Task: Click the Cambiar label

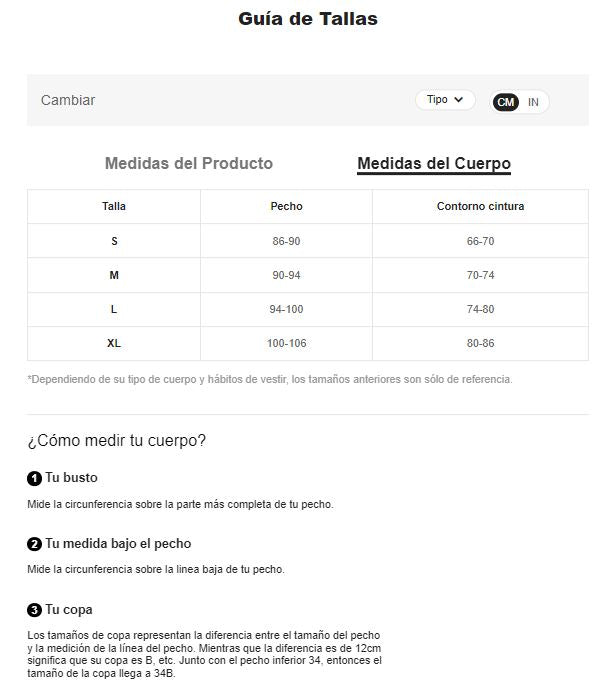Action: click(68, 100)
